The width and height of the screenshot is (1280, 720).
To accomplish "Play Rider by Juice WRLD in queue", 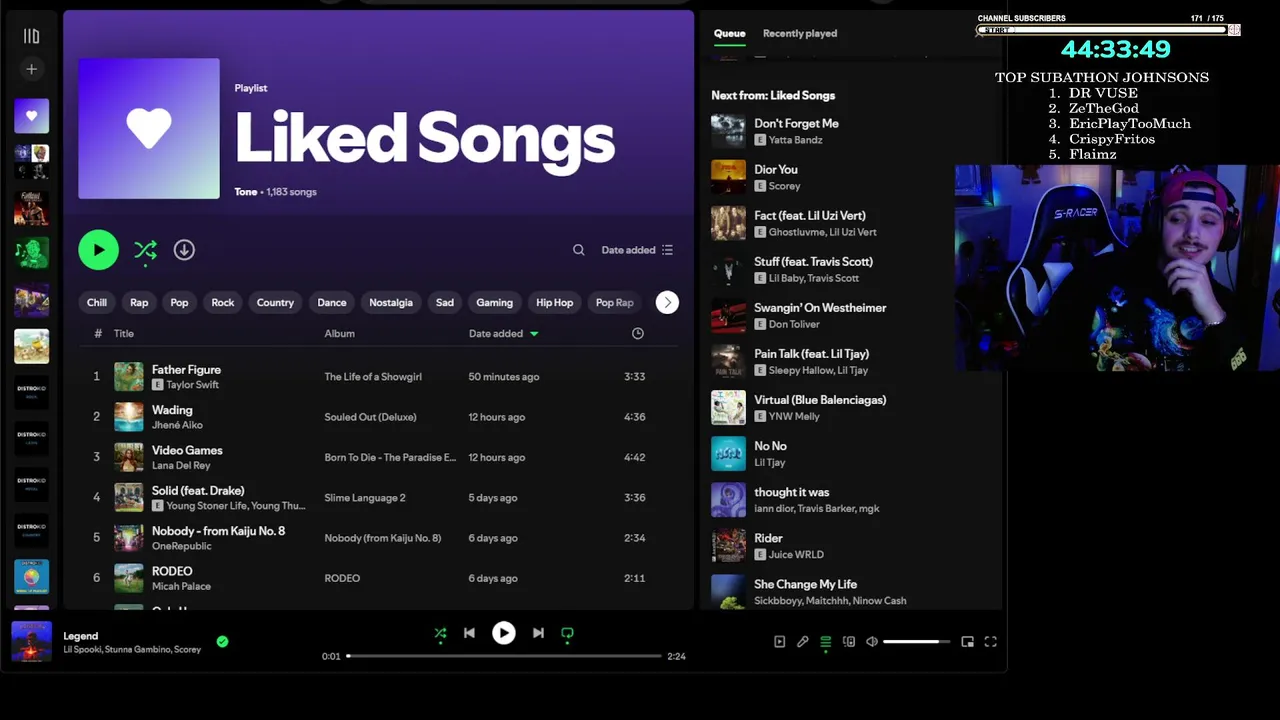I will (850, 545).
